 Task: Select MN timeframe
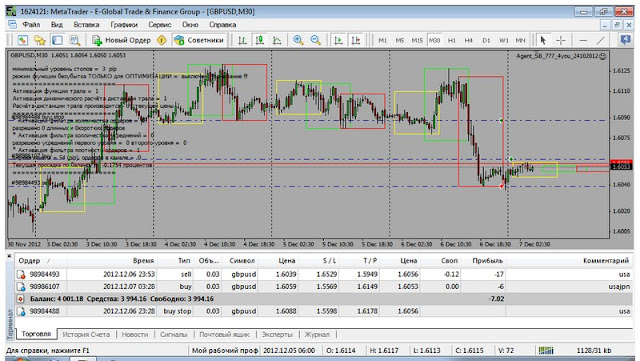pyautogui.click(x=520, y=40)
